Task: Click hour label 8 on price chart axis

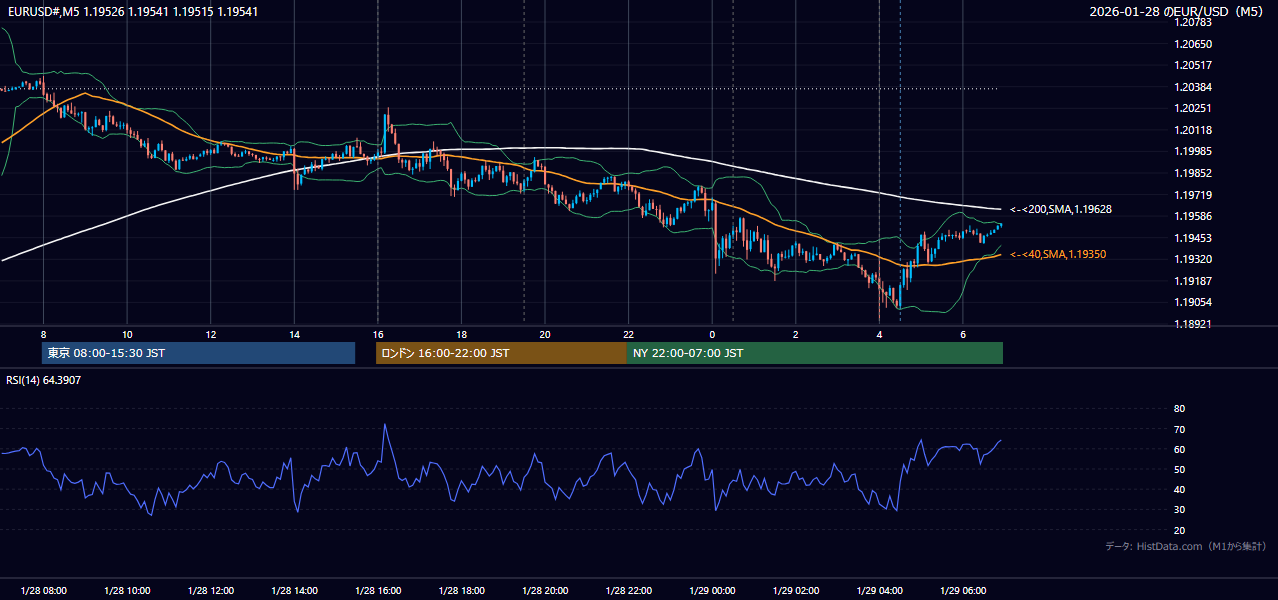Action: coord(43,334)
